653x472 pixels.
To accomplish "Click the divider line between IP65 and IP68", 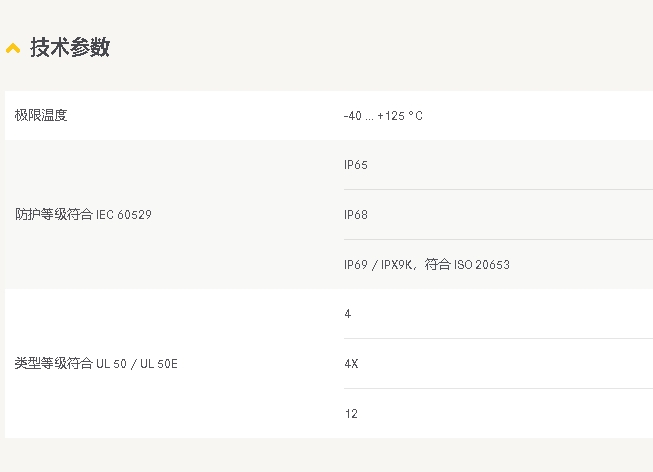I will pos(498,190).
